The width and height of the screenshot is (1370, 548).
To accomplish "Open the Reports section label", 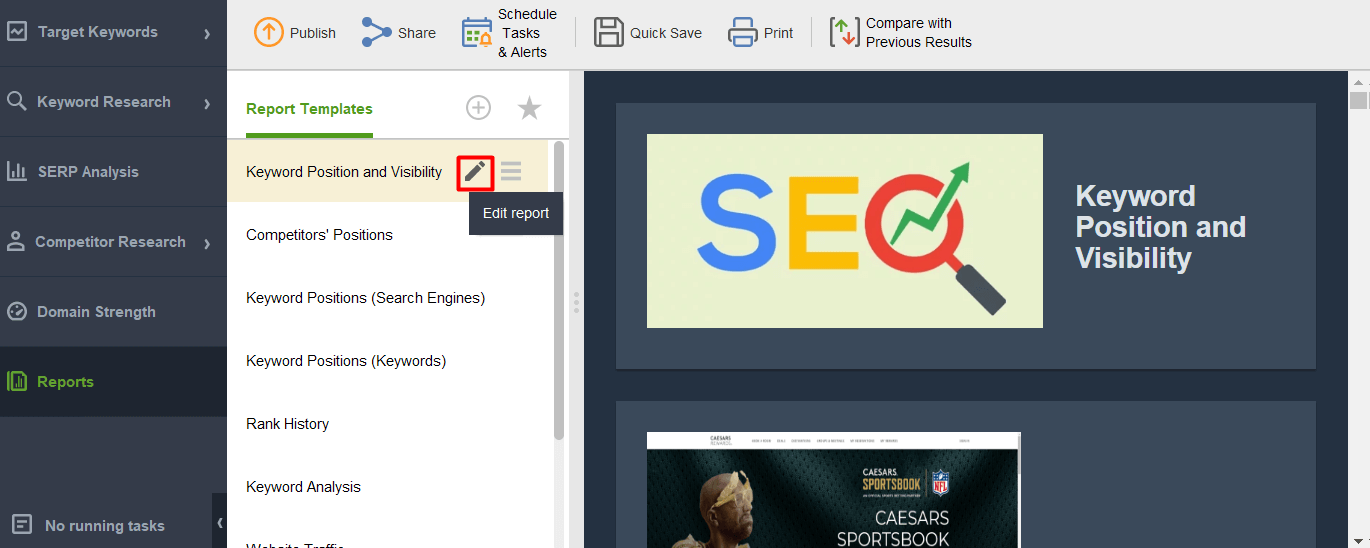I will (65, 382).
